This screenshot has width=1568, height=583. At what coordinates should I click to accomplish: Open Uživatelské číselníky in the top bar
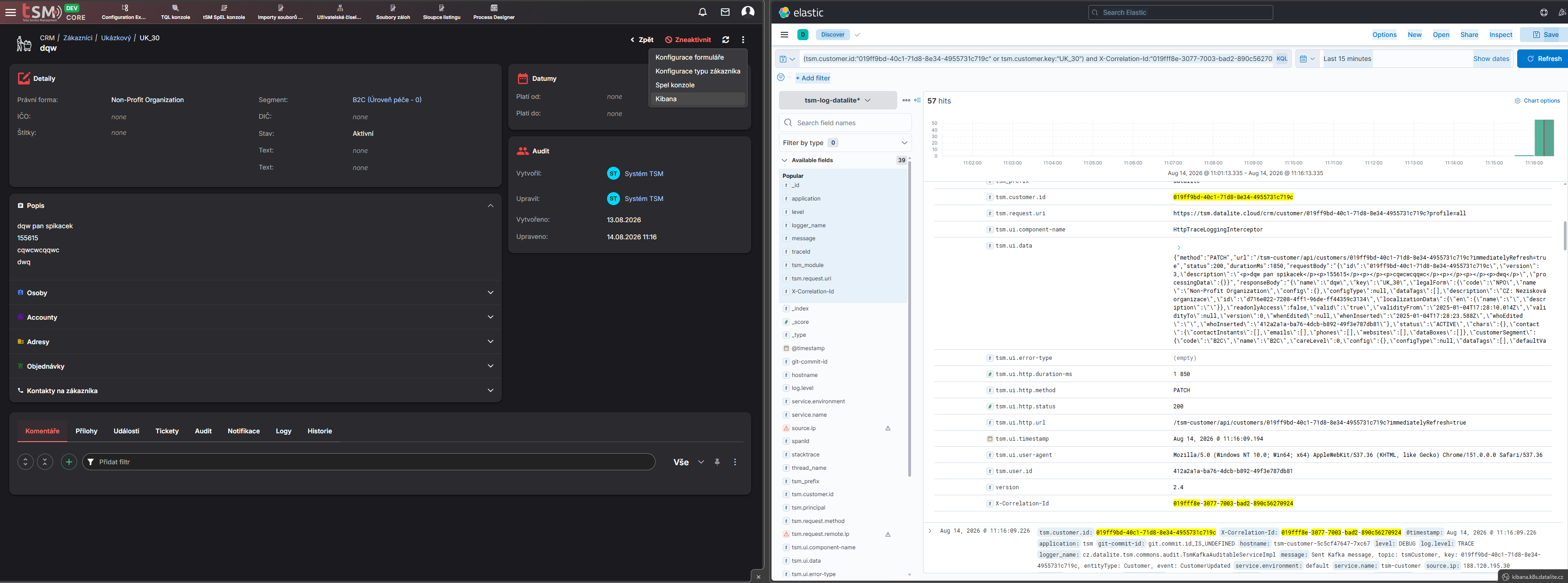(339, 12)
